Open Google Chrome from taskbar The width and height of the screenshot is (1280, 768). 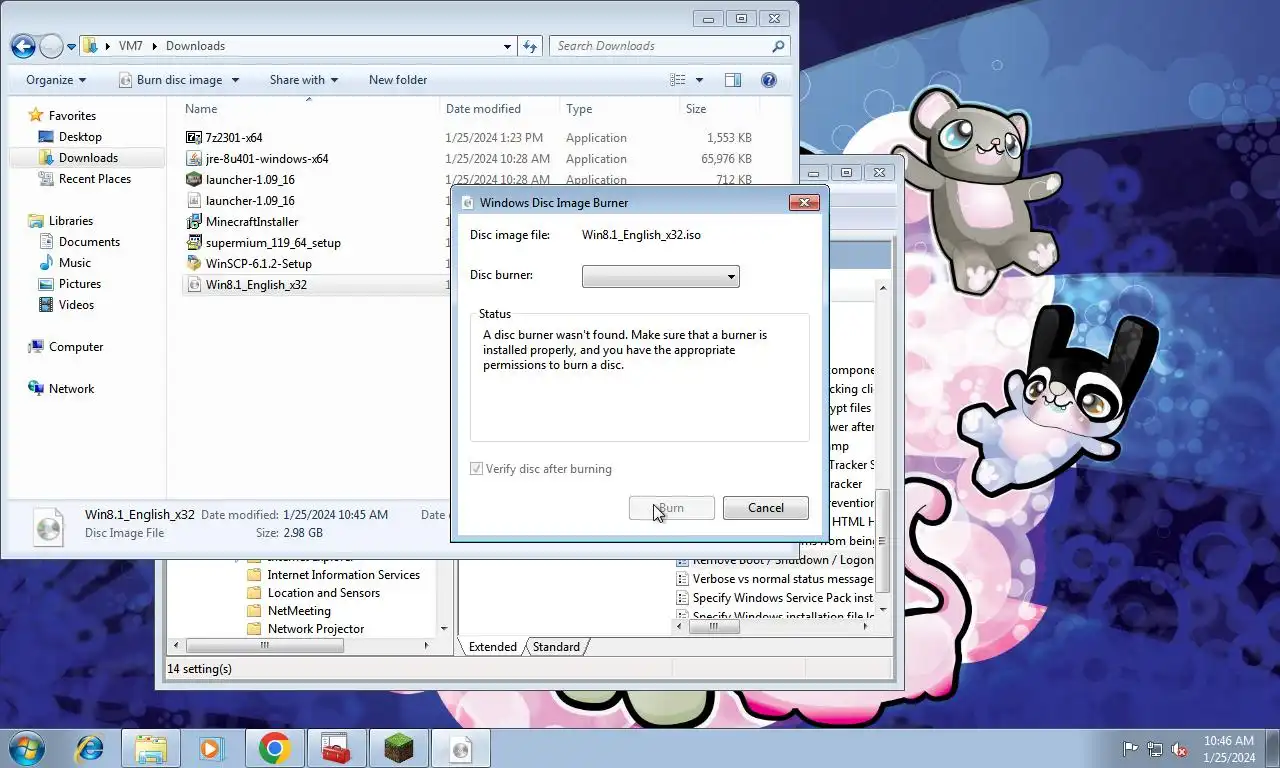click(275, 748)
